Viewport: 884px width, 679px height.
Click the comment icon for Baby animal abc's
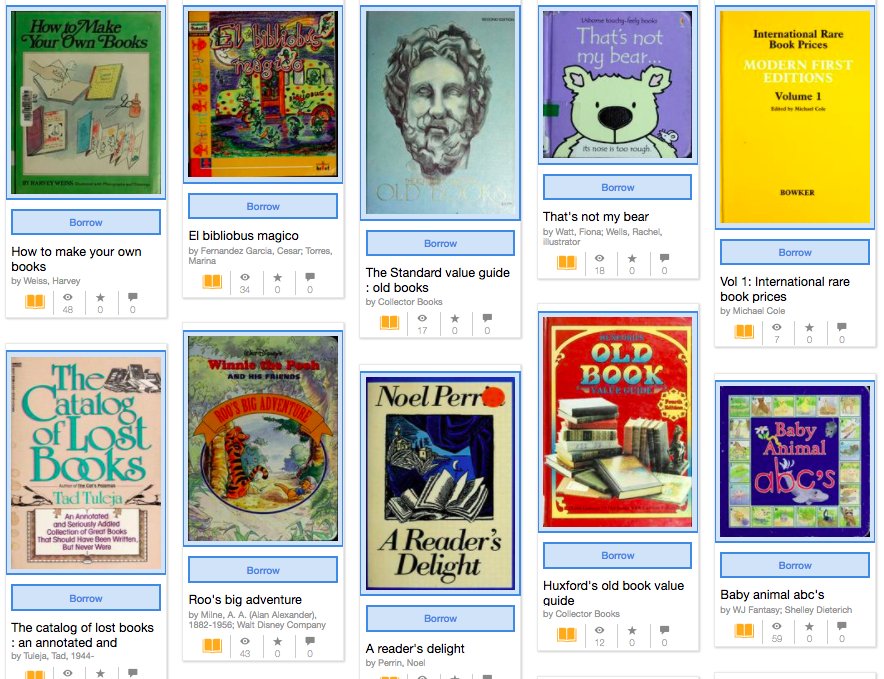coord(842,626)
